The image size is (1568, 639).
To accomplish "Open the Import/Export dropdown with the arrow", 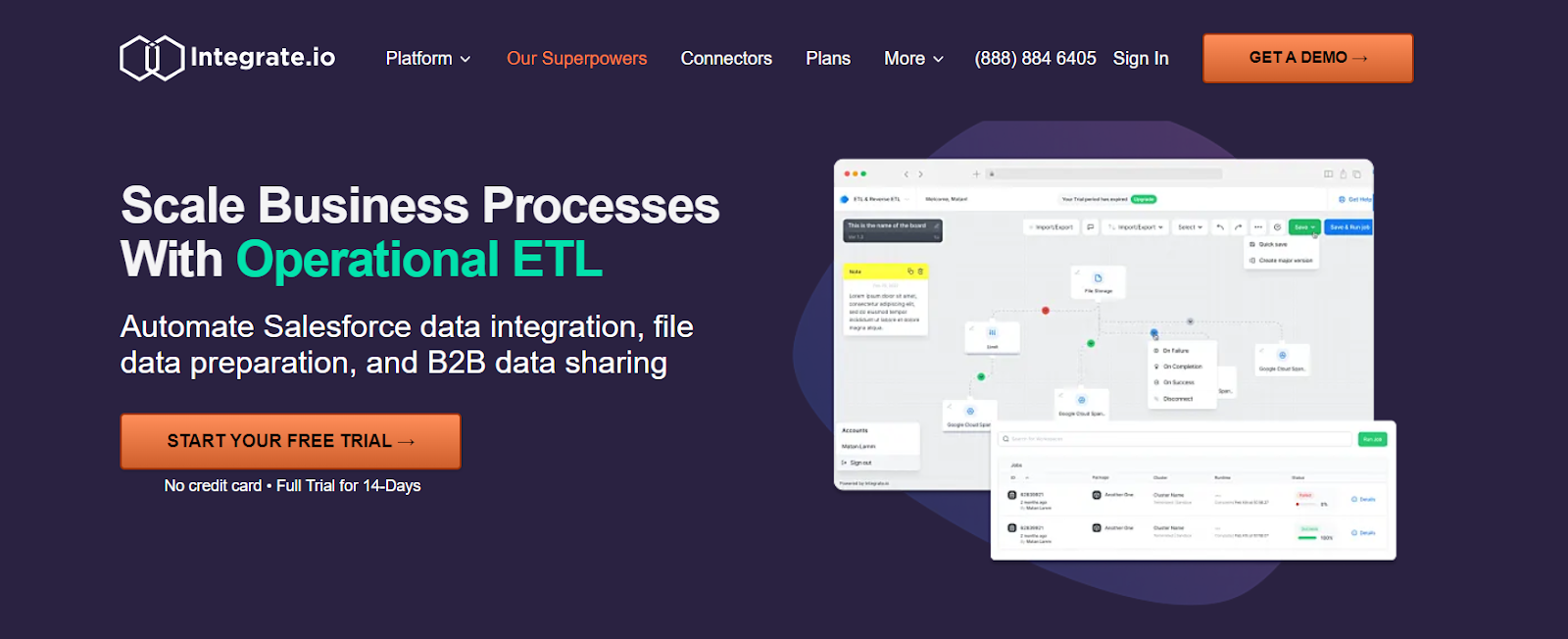I will click(x=1135, y=227).
